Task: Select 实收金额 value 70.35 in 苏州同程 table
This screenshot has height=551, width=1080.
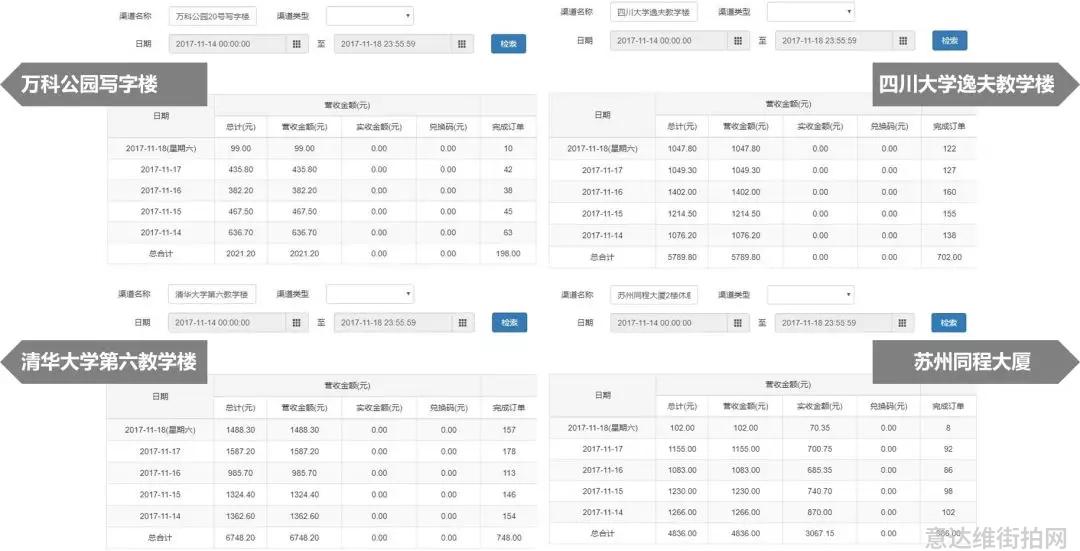Action: (x=820, y=428)
